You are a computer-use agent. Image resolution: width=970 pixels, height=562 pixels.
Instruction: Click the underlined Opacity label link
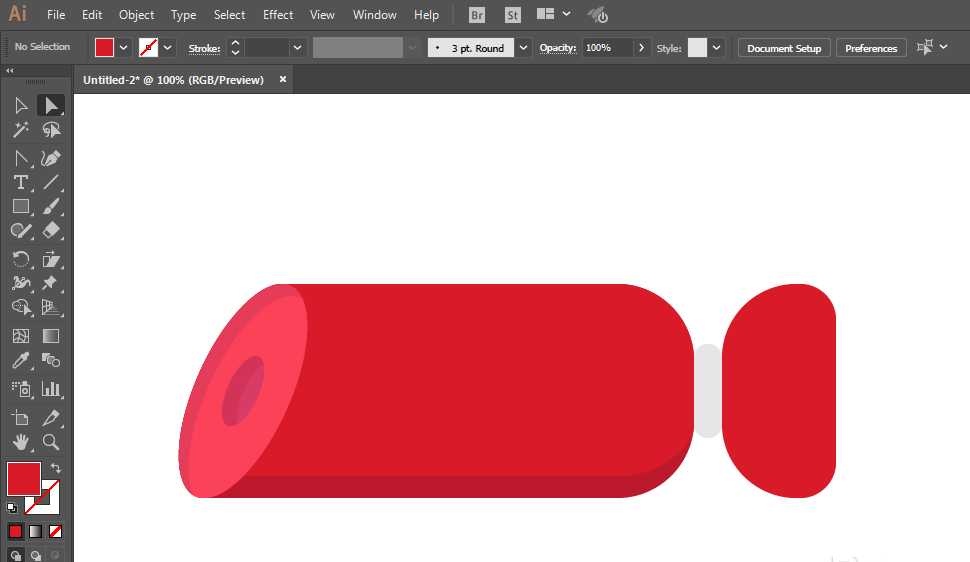[x=557, y=48]
